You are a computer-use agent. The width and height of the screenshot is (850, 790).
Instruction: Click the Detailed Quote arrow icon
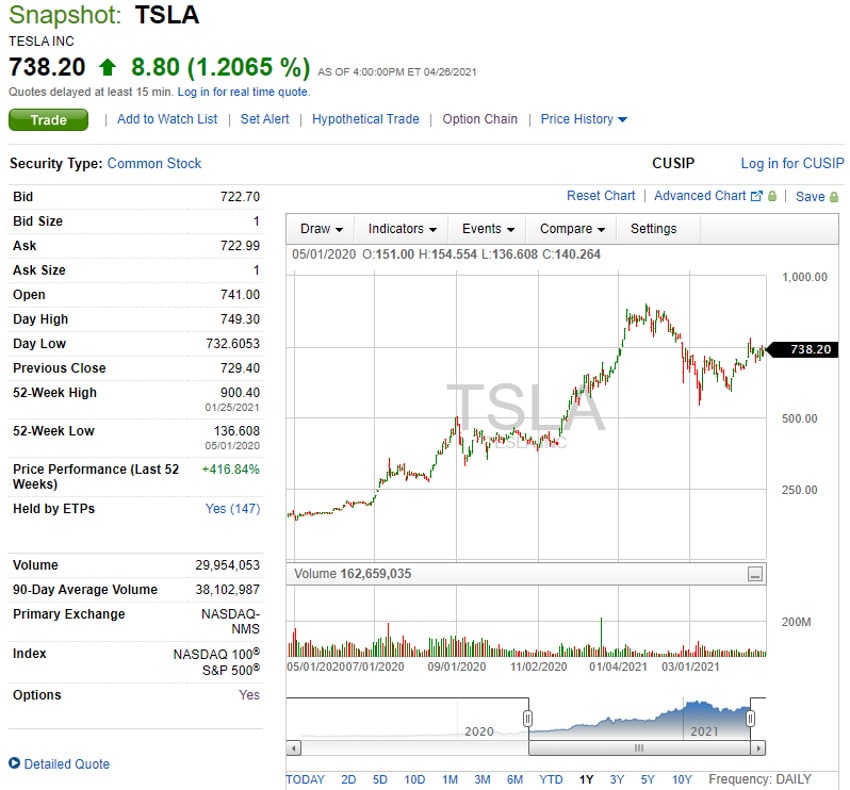[14, 763]
